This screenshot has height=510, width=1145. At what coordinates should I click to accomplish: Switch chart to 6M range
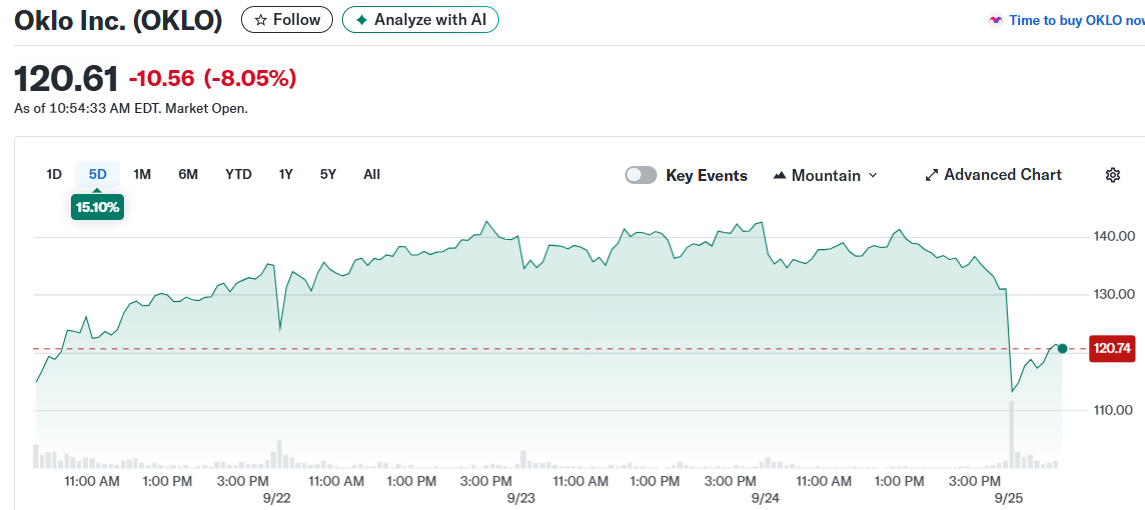188,175
